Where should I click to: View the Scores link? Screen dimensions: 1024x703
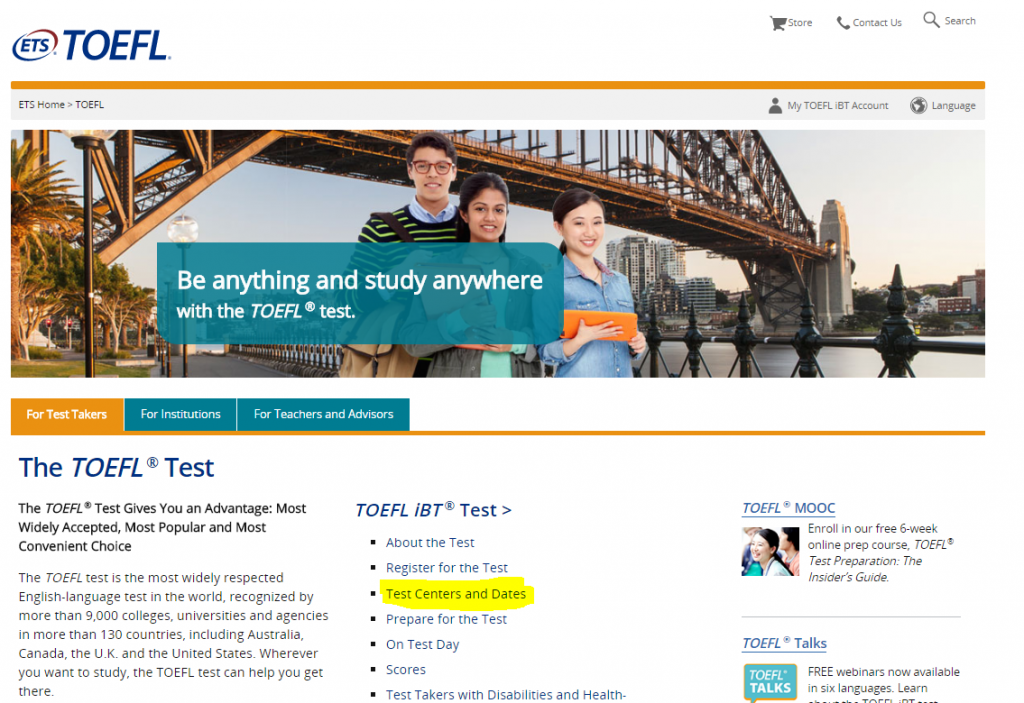(405, 670)
